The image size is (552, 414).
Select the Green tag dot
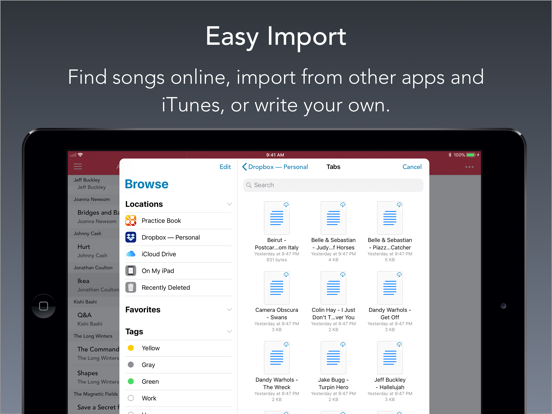click(131, 381)
